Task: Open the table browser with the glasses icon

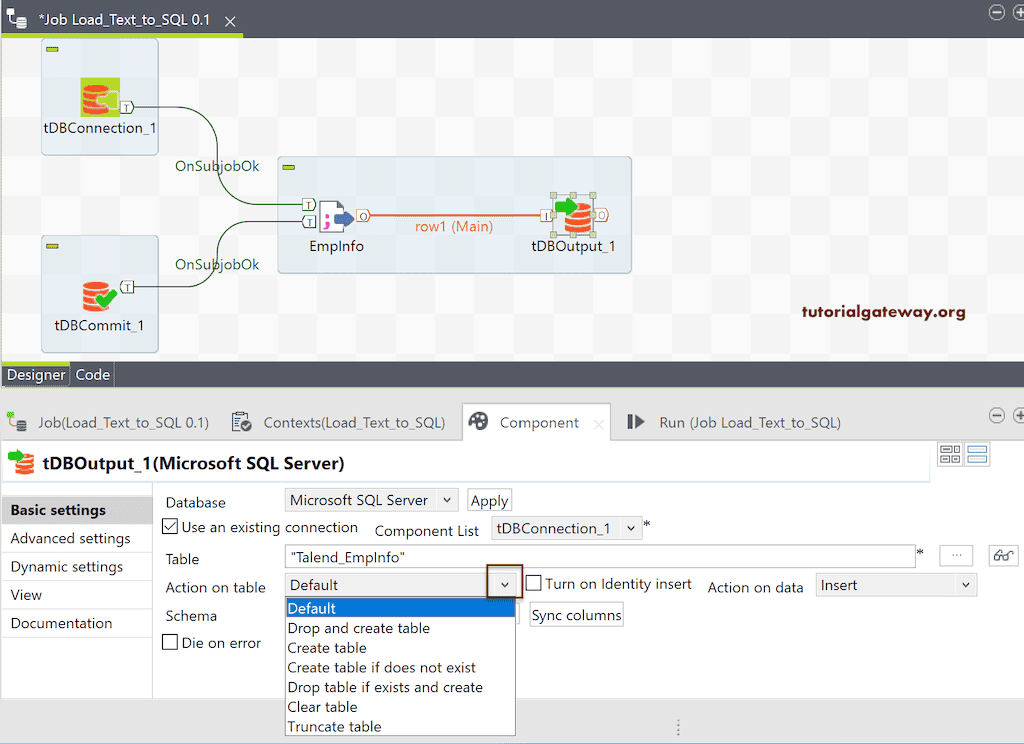Action: (x=1003, y=555)
